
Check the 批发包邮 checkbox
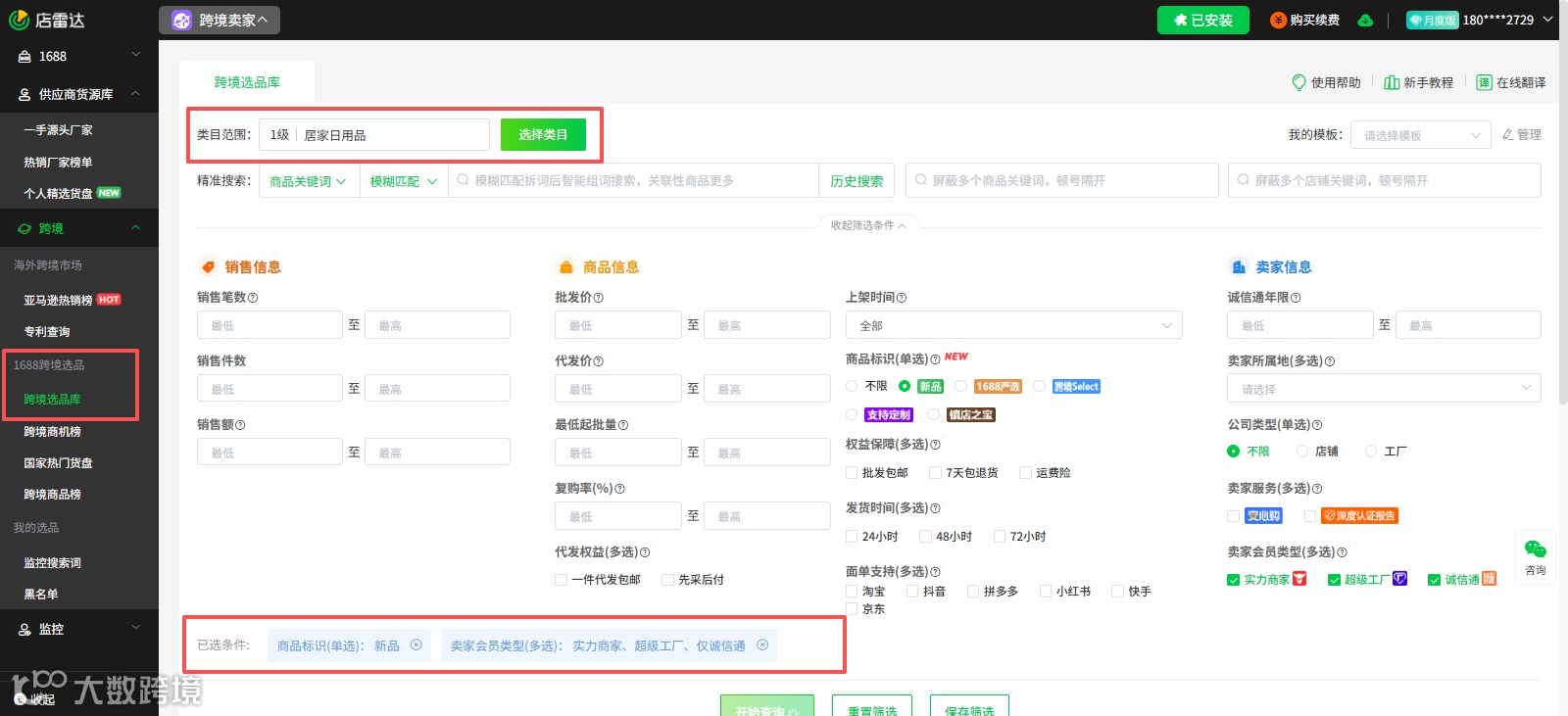(852, 473)
